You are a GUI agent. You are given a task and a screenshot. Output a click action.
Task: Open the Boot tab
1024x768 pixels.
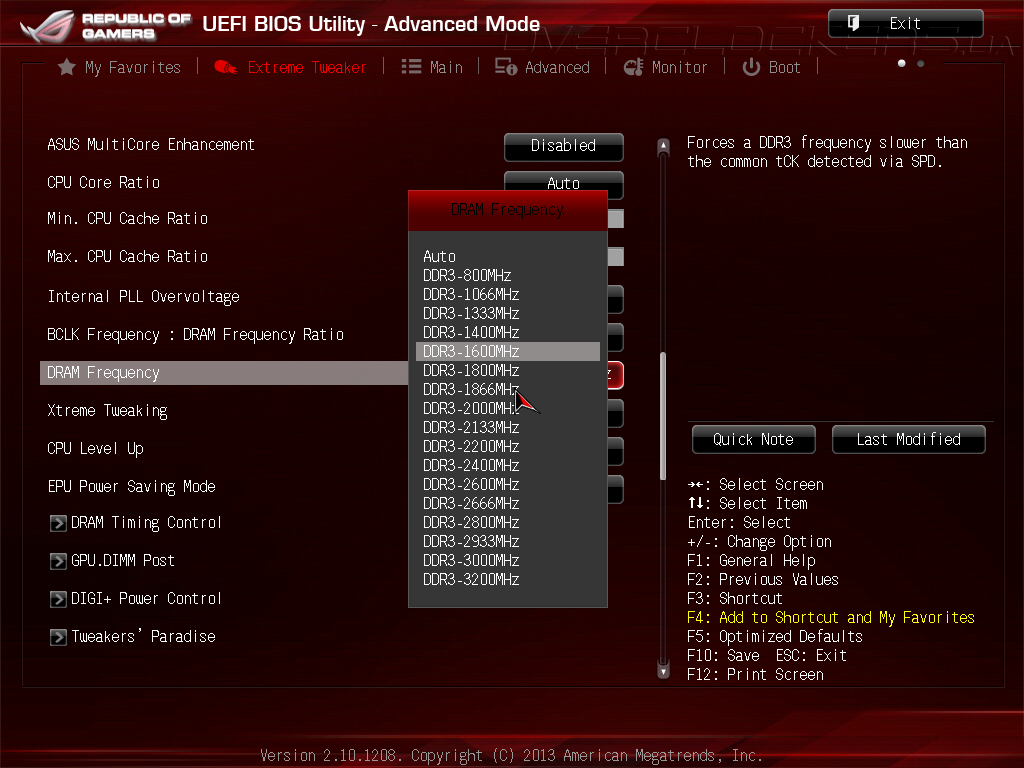(771, 67)
